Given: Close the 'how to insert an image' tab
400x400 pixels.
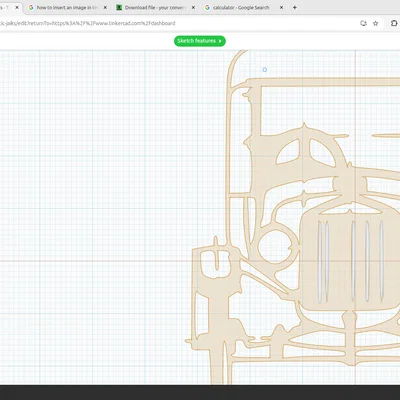Looking at the screenshot, I should pyautogui.click(x=105, y=7).
